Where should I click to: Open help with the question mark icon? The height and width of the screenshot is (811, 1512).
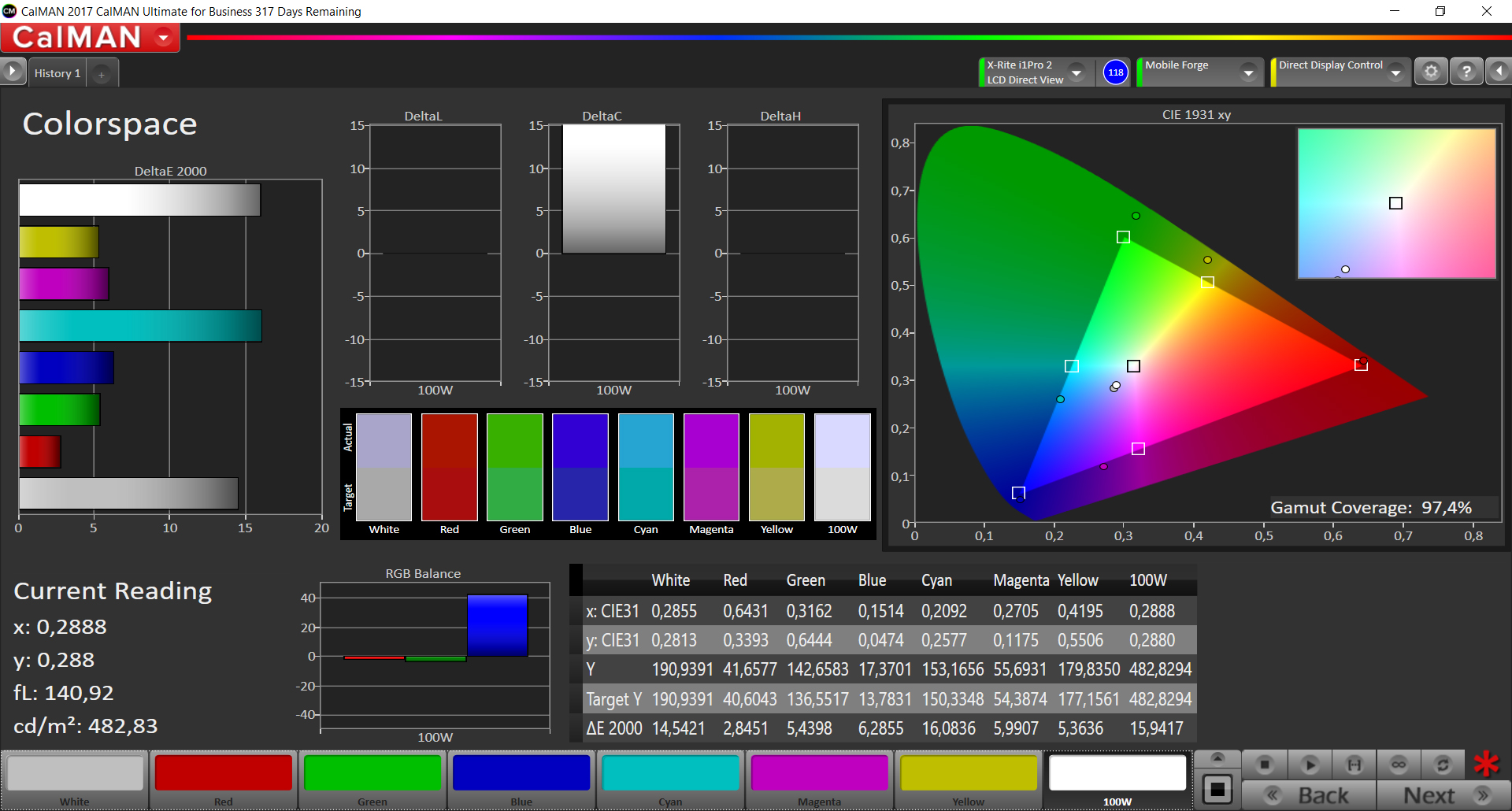point(1466,72)
